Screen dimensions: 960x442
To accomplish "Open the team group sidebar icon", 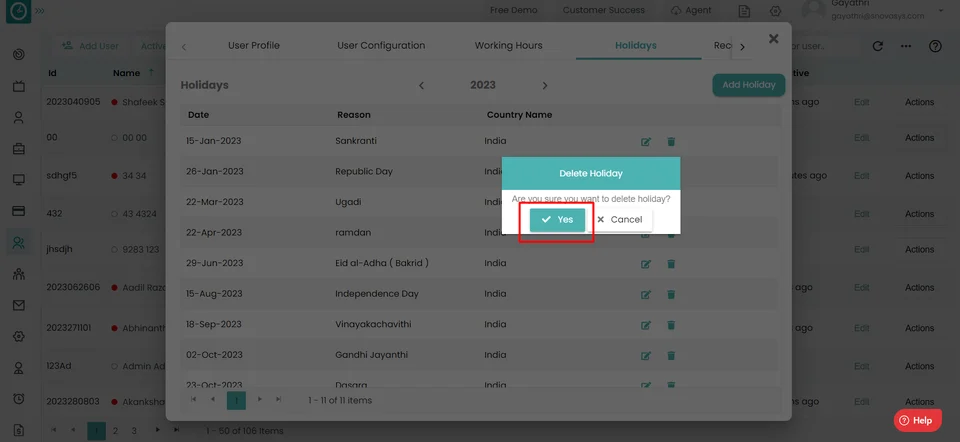I will coord(19,274).
